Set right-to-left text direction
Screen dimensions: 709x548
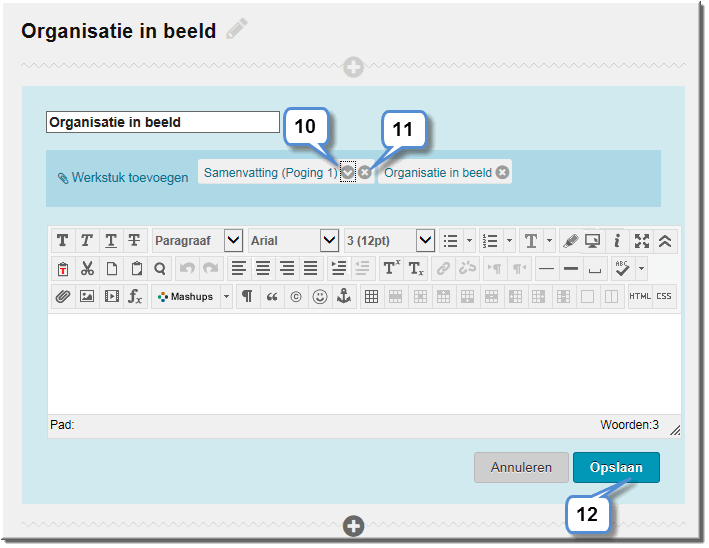519,269
